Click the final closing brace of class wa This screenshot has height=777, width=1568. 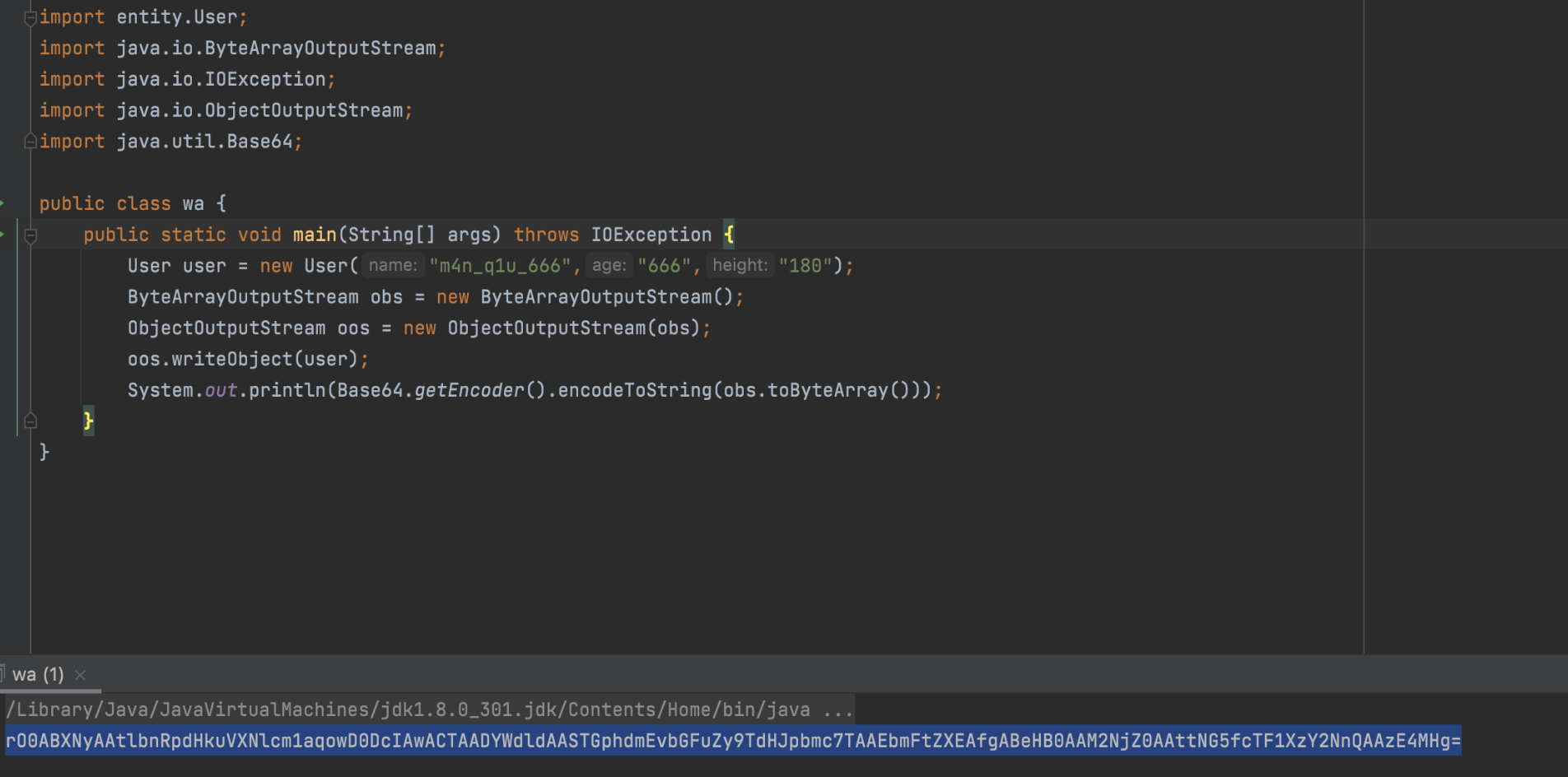point(44,453)
